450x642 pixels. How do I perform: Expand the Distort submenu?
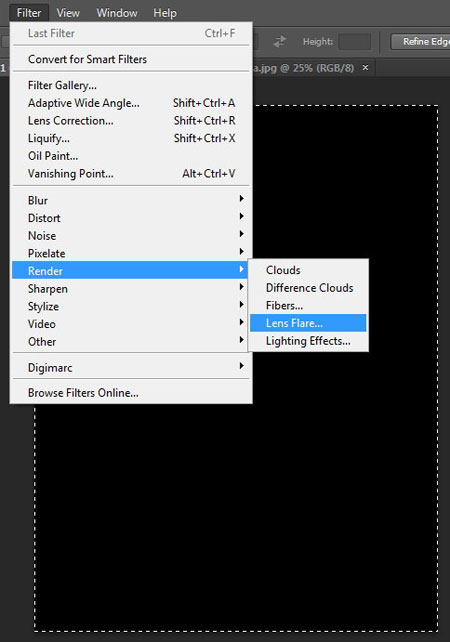point(131,218)
